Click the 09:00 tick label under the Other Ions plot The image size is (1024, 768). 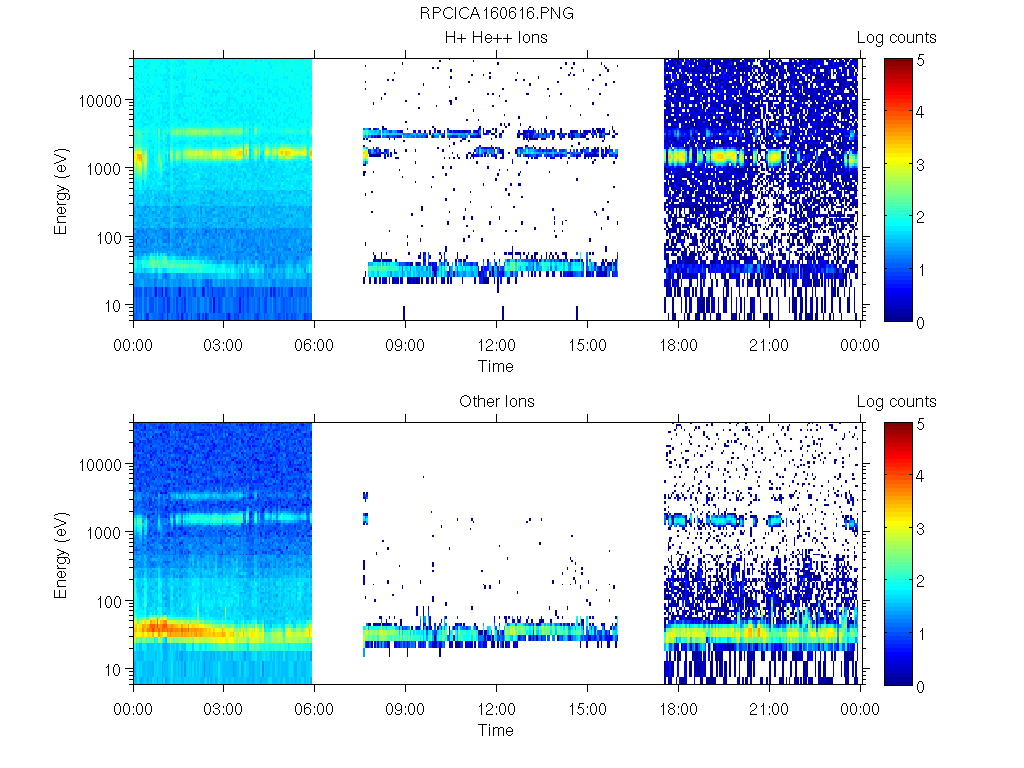(405, 709)
